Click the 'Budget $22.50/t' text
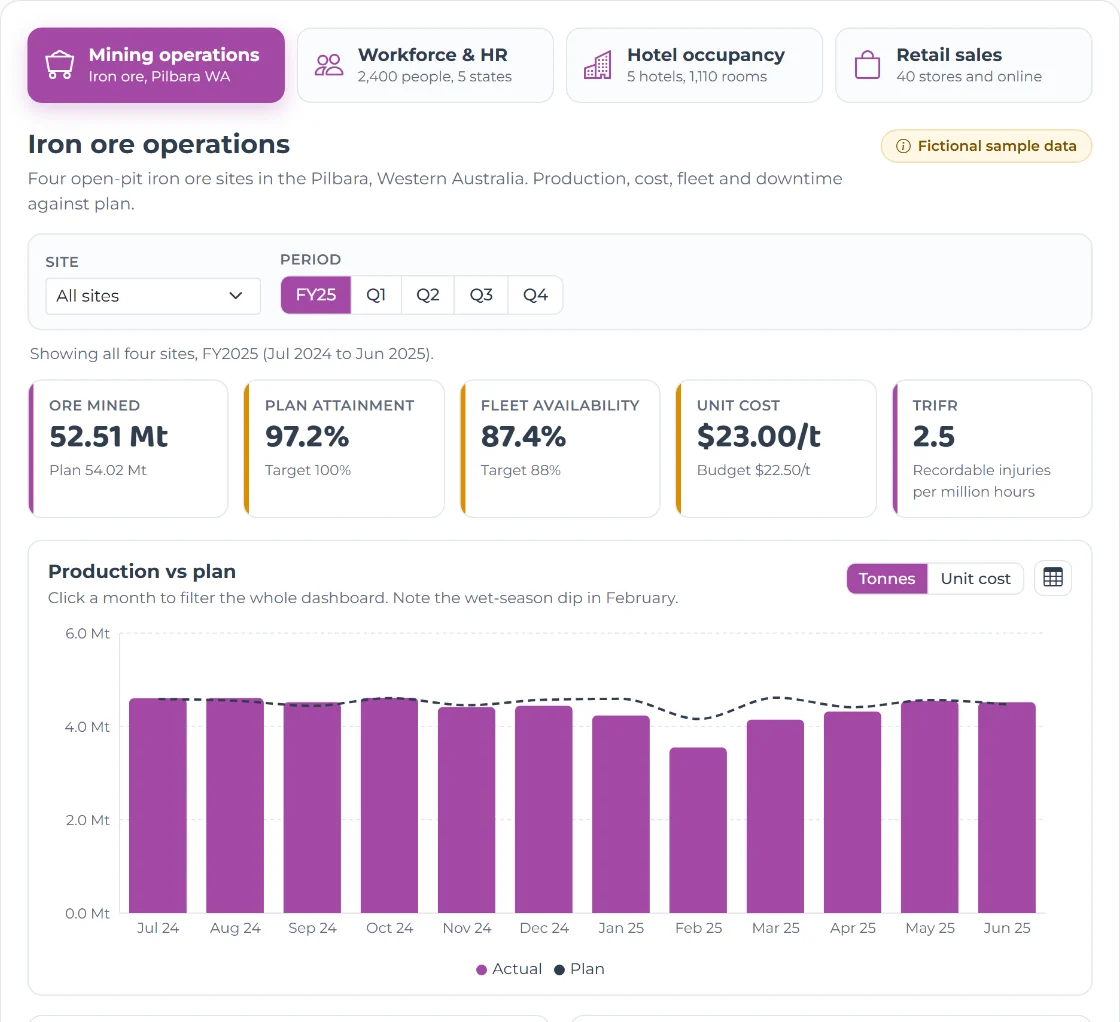The width and height of the screenshot is (1120, 1022). (x=754, y=470)
